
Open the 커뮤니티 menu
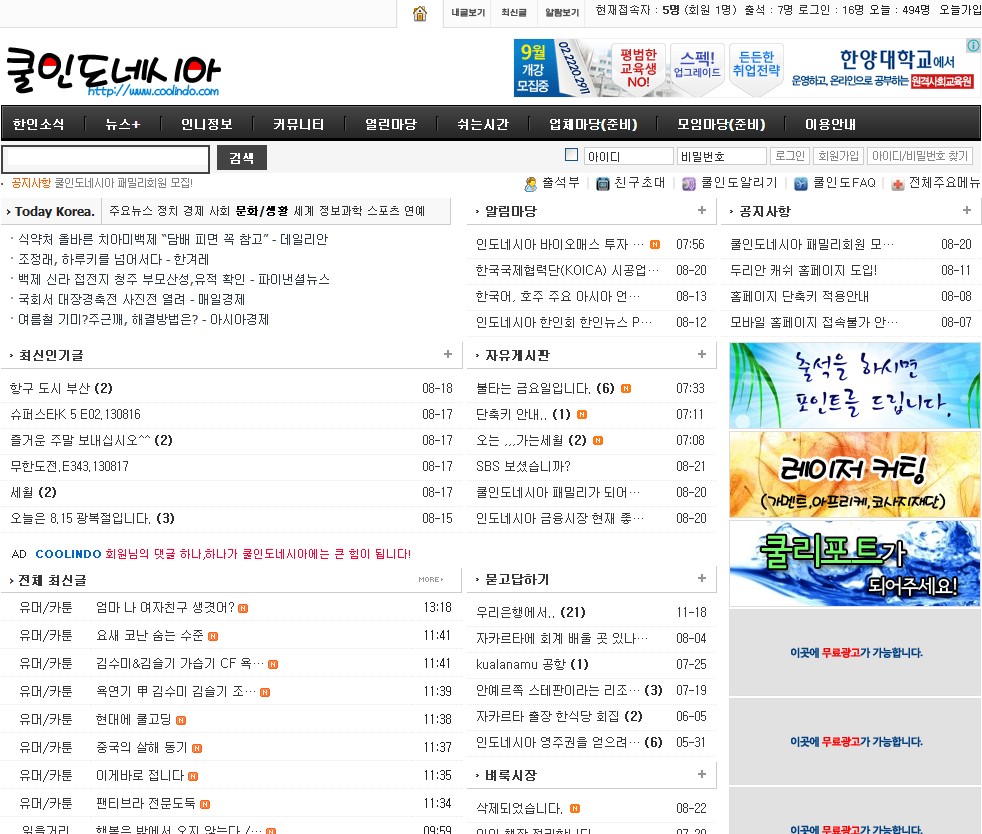pyautogui.click(x=298, y=124)
